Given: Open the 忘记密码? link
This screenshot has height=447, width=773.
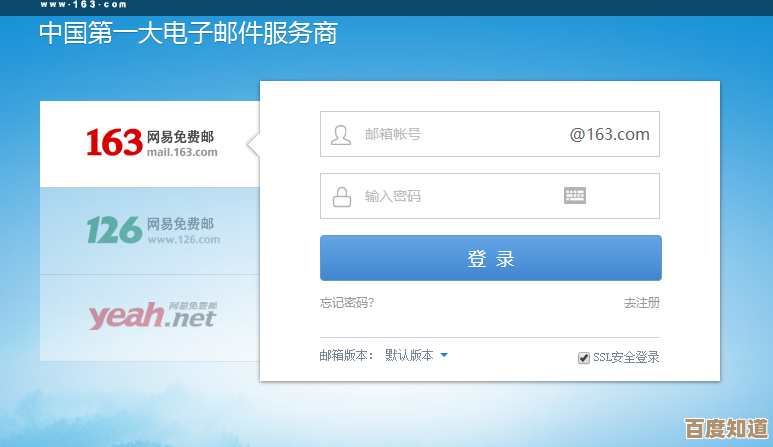Looking at the screenshot, I should click(347, 303).
